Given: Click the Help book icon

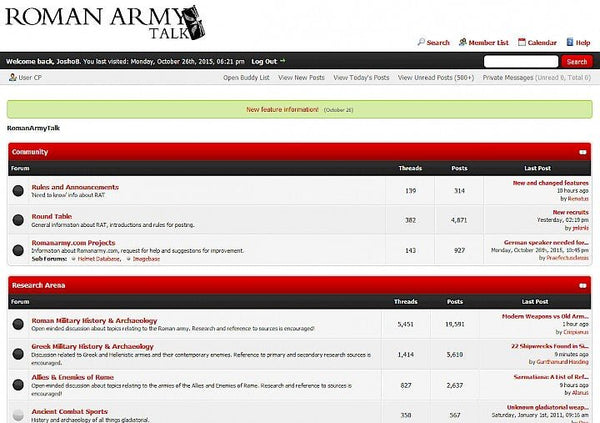Looking at the screenshot, I should (570, 42).
